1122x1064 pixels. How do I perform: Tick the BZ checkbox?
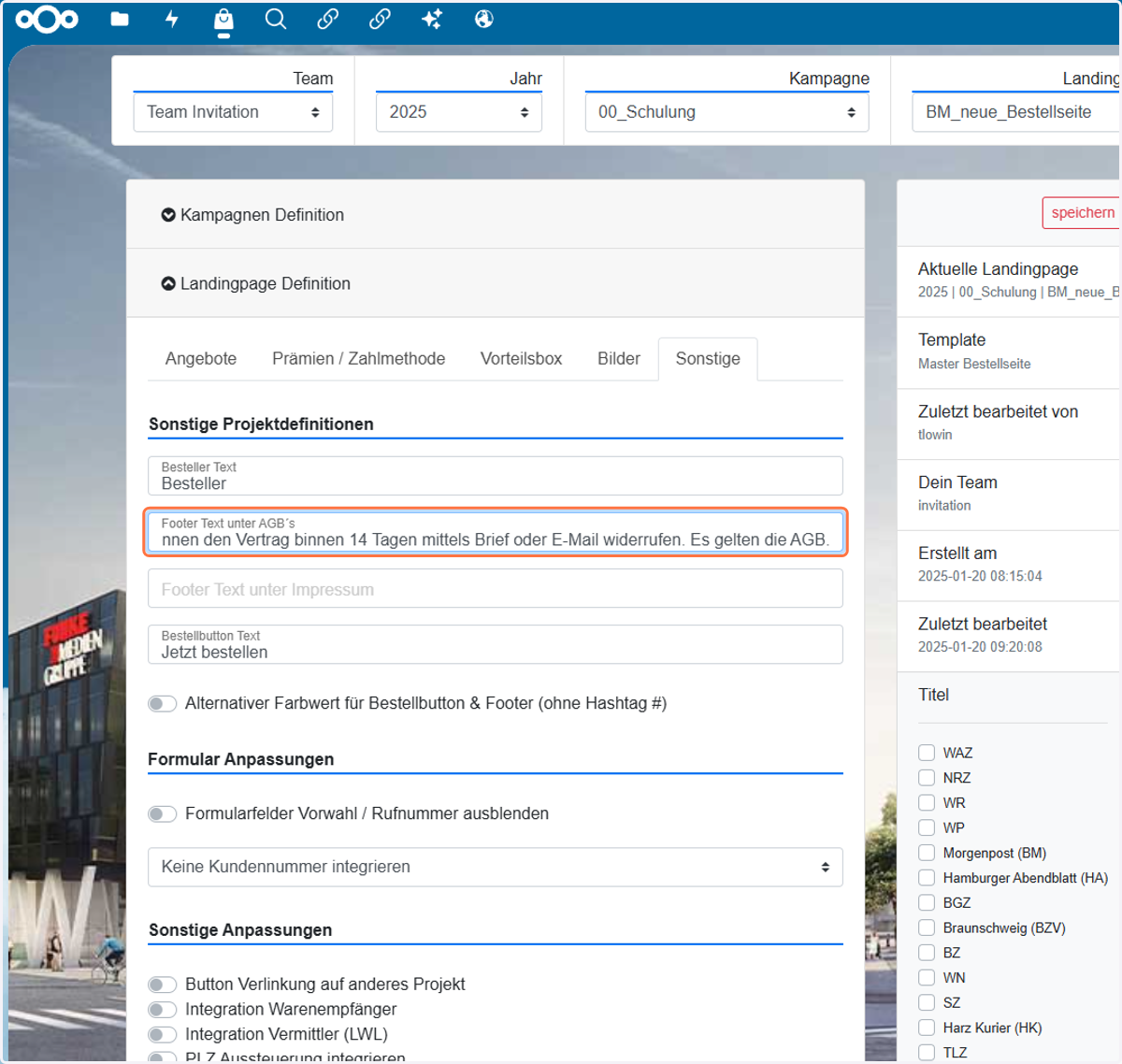coord(927,953)
